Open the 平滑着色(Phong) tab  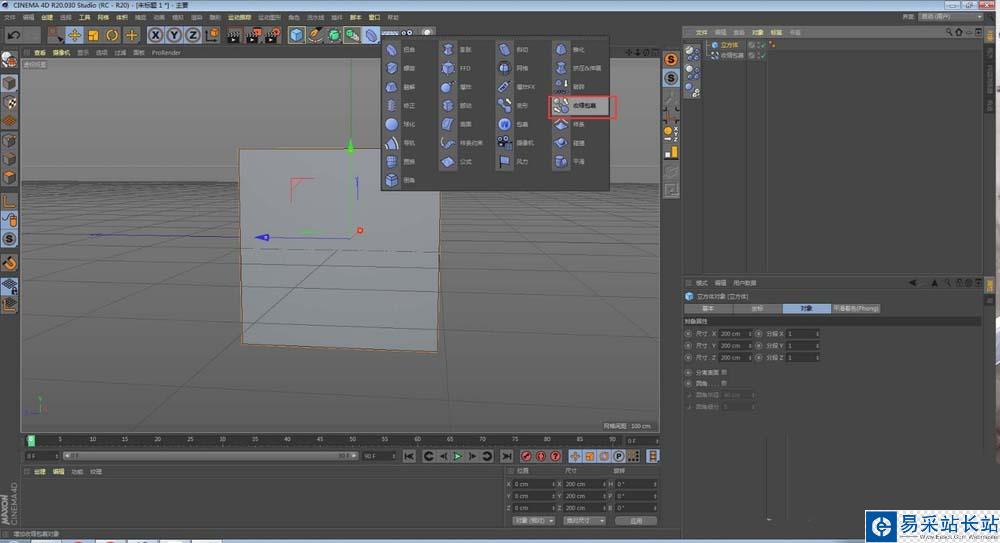pyautogui.click(x=855, y=308)
